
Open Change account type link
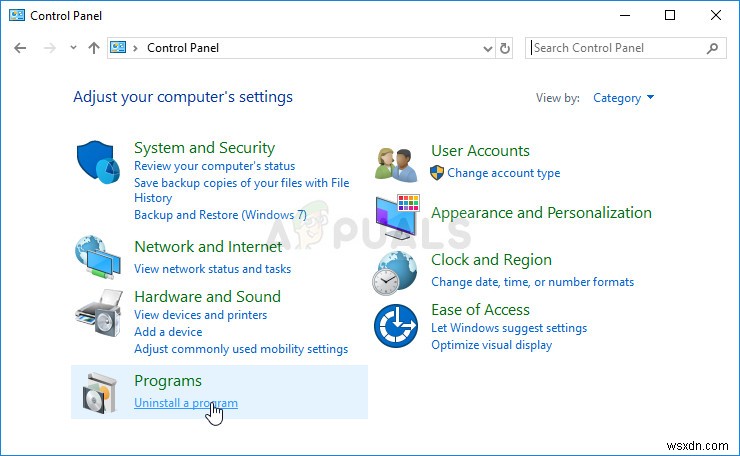pyautogui.click(x=503, y=173)
